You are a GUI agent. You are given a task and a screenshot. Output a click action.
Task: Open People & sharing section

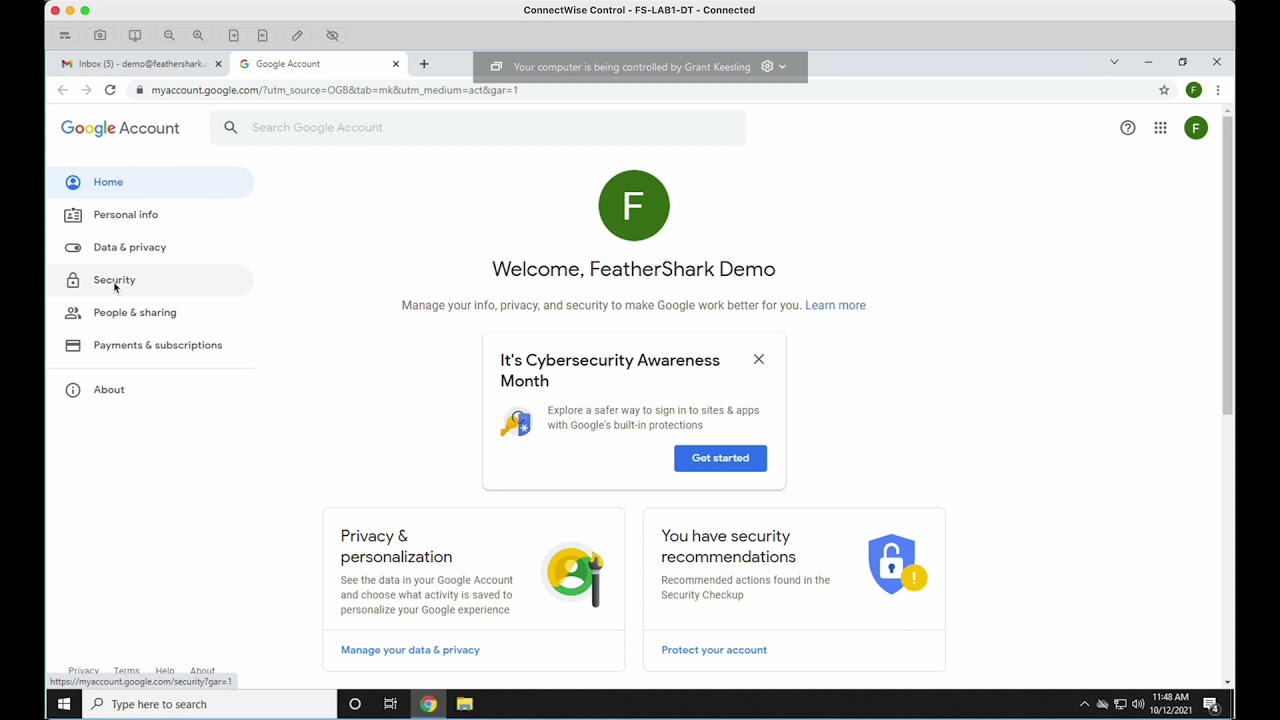(x=150, y=313)
